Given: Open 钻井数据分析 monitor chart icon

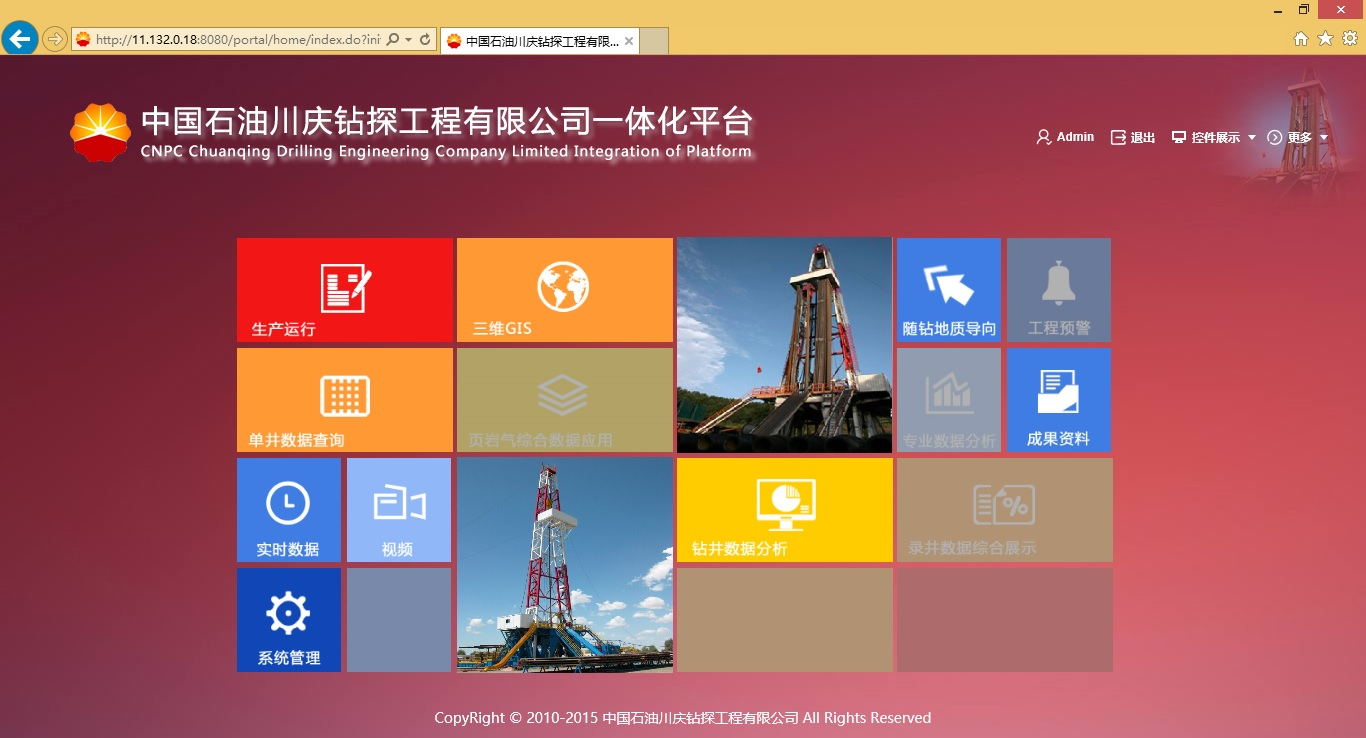Looking at the screenshot, I should click(x=785, y=504).
